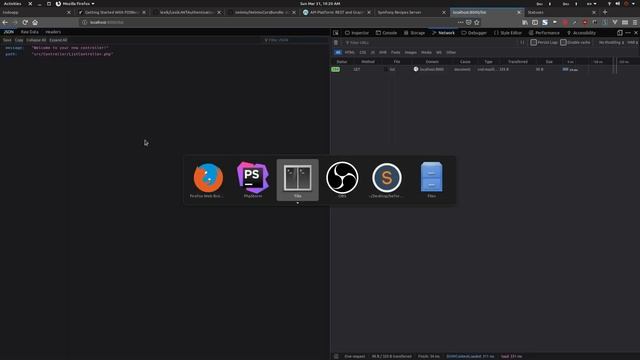Select the GET request row with 200 status
The image size is (640, 360).
pos(485,69)
